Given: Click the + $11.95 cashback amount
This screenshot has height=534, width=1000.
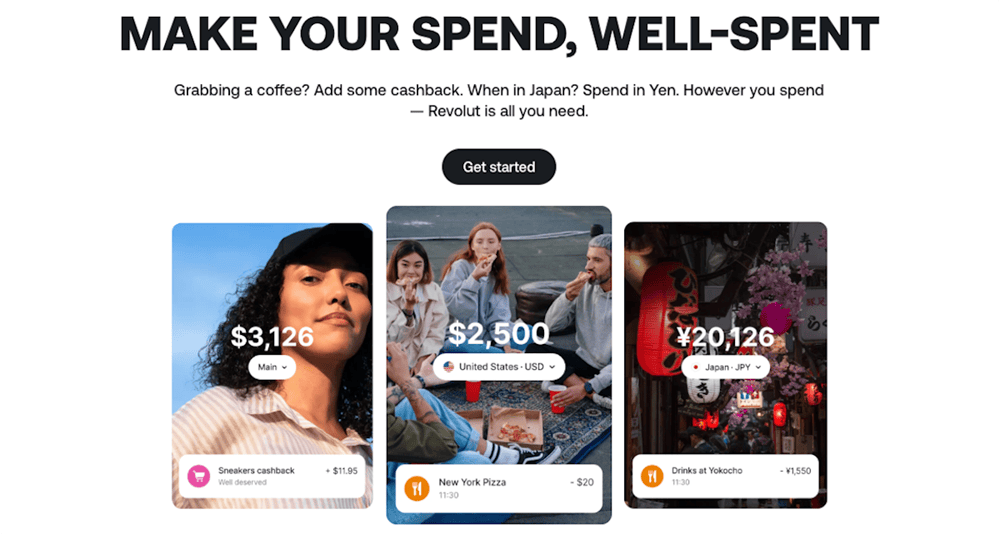Looking at the screenshot, I should pos(341,470).
